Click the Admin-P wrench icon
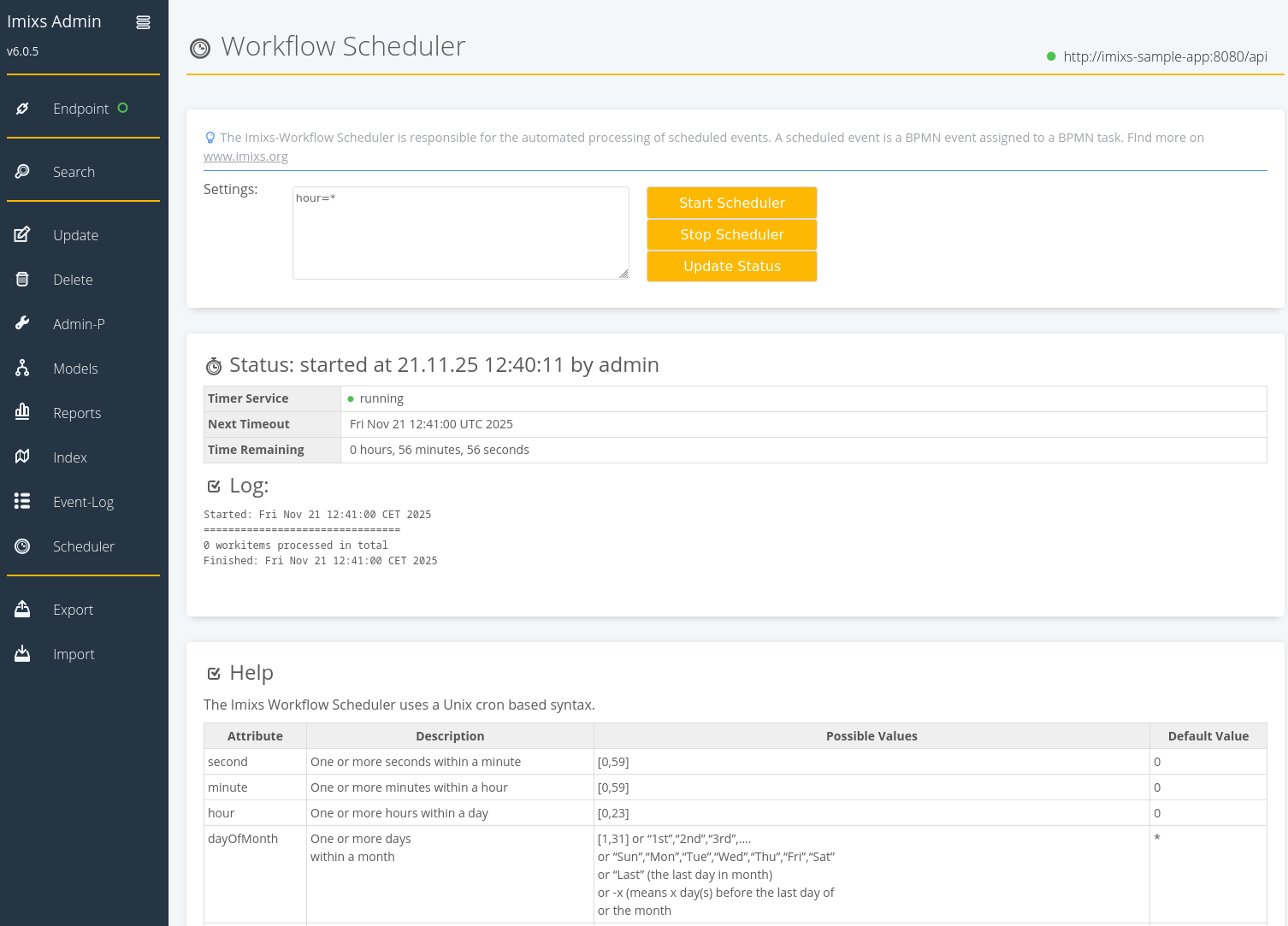Screen dimensions: 1288x926 [22, 324]
